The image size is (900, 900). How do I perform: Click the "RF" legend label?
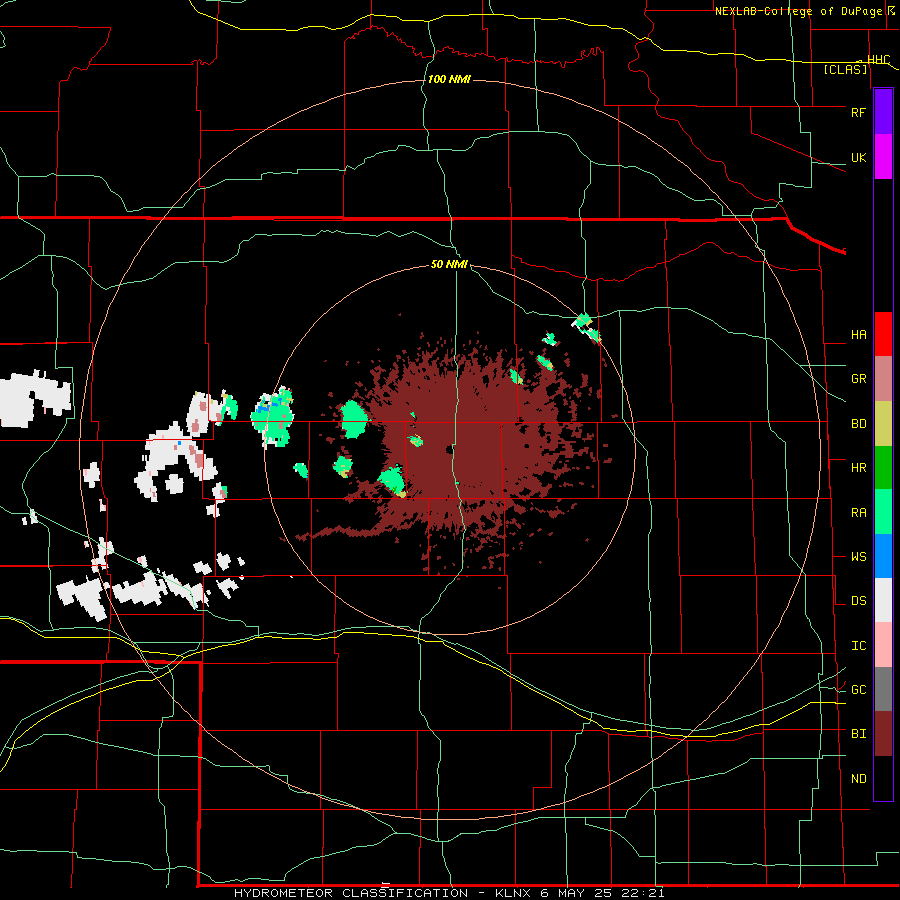tap(858, 112)
